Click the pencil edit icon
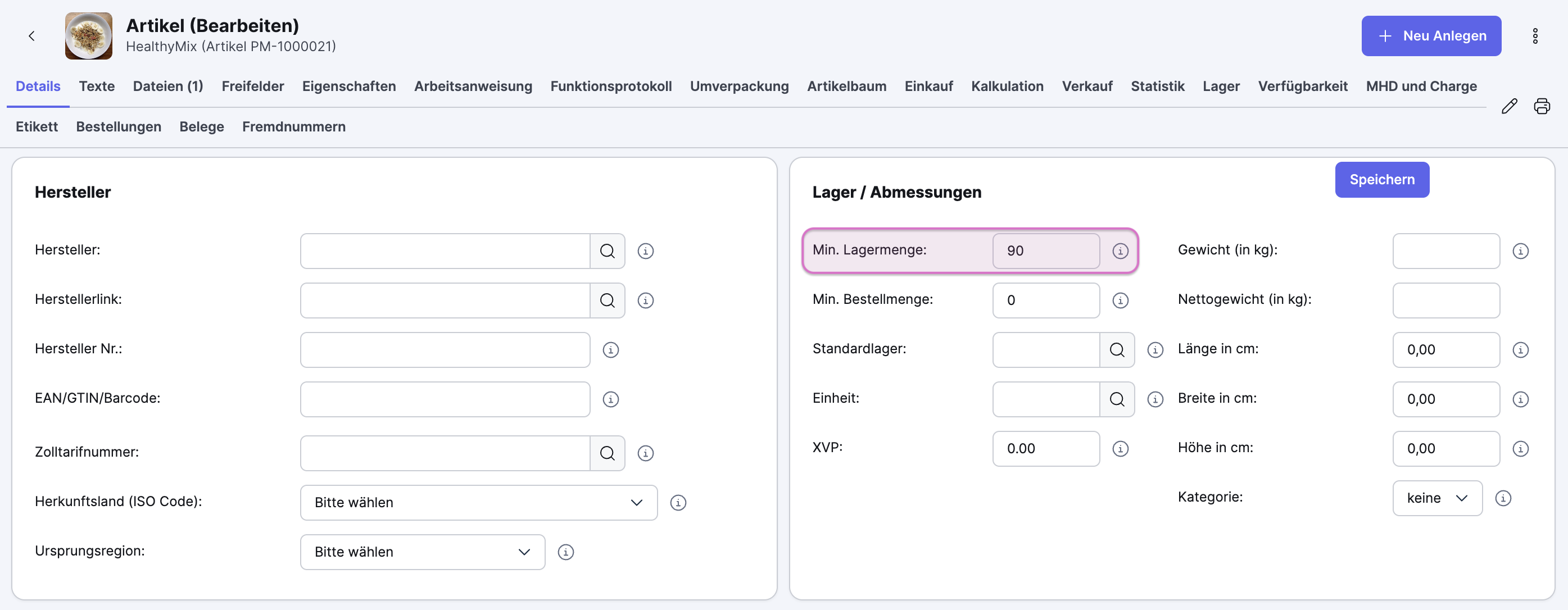 (1509, 106)
